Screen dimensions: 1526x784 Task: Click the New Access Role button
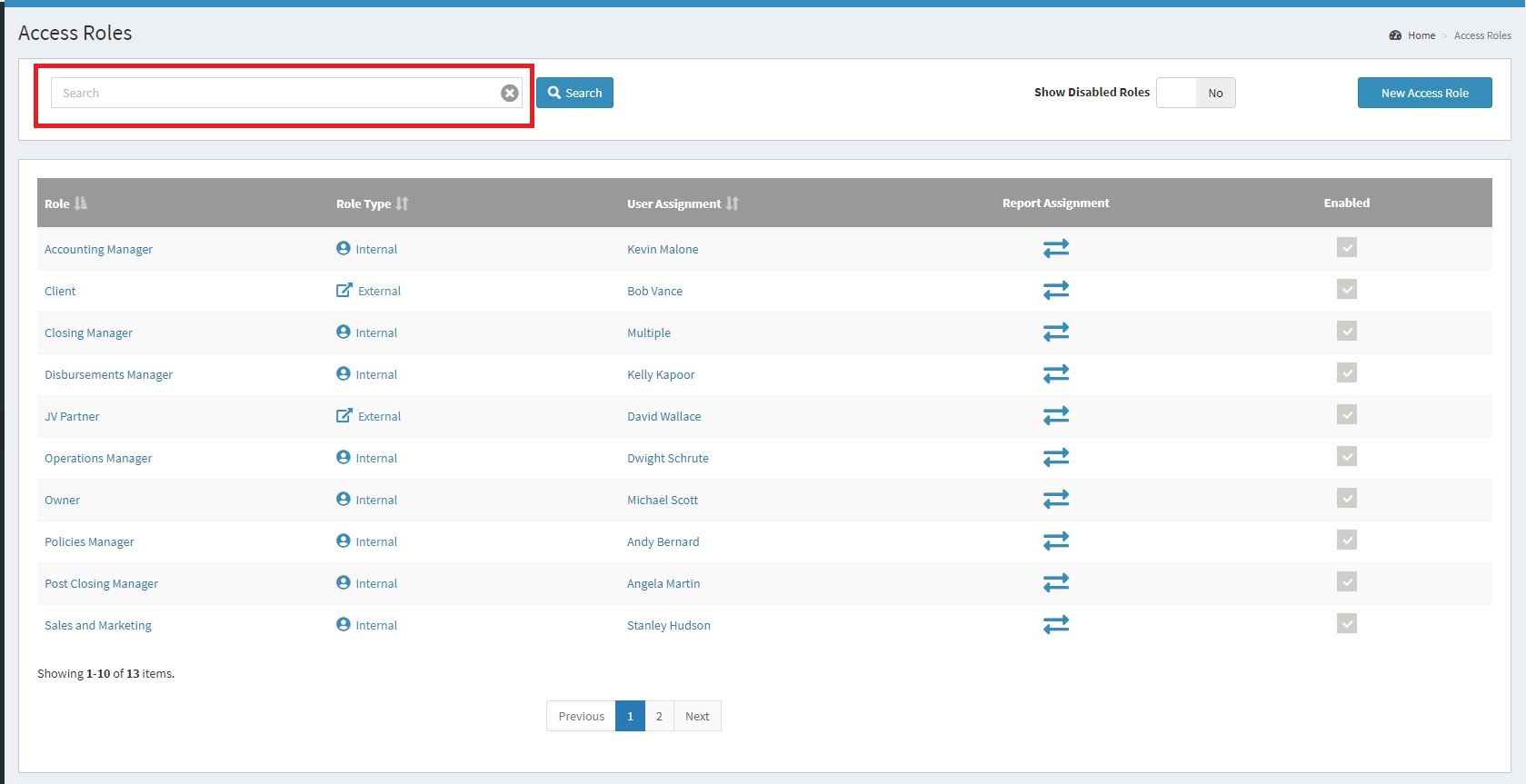pyautogui.click(x=1424, y=93)
